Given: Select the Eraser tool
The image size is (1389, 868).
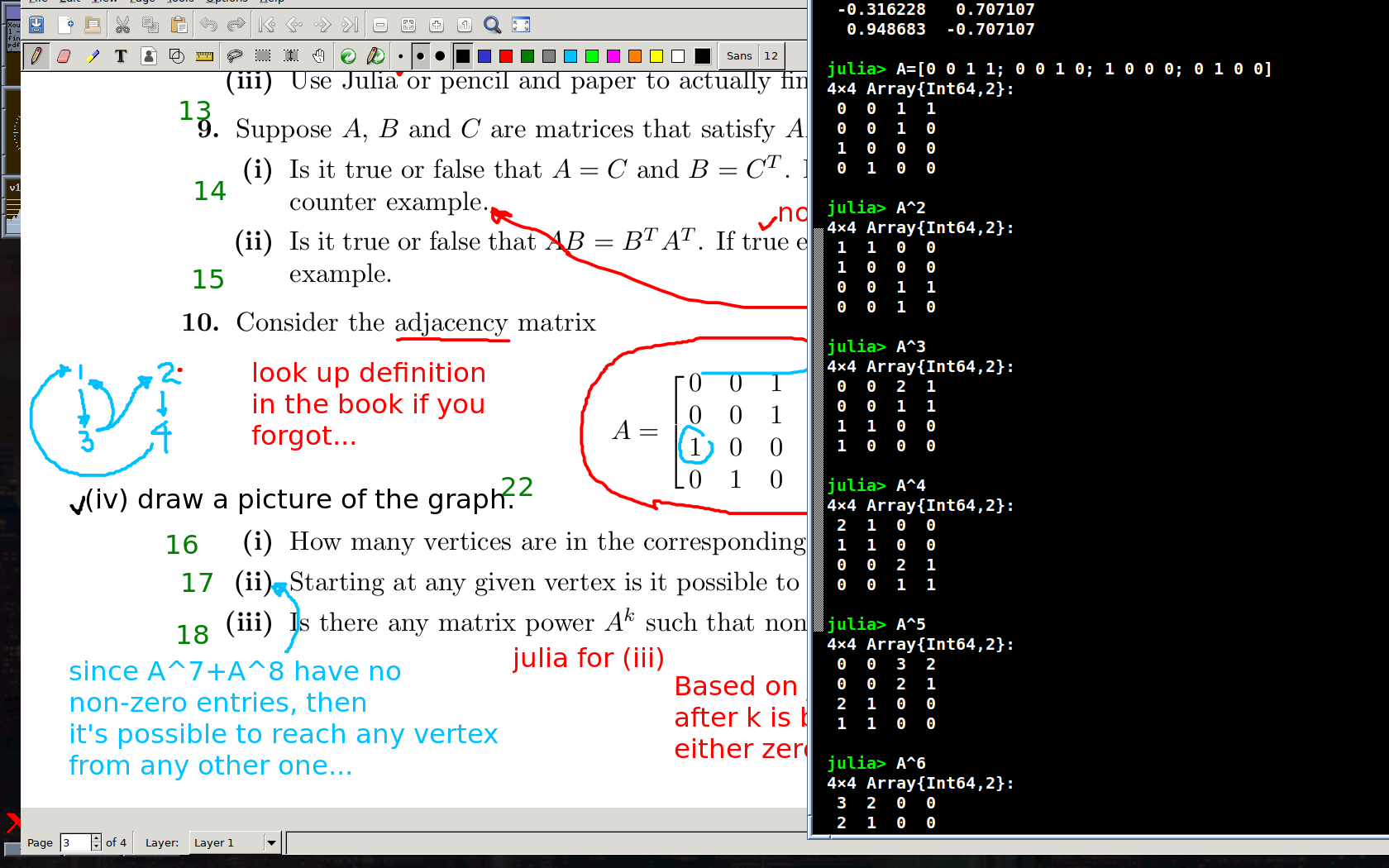Looking at the screenshot, I should (64, 56).
